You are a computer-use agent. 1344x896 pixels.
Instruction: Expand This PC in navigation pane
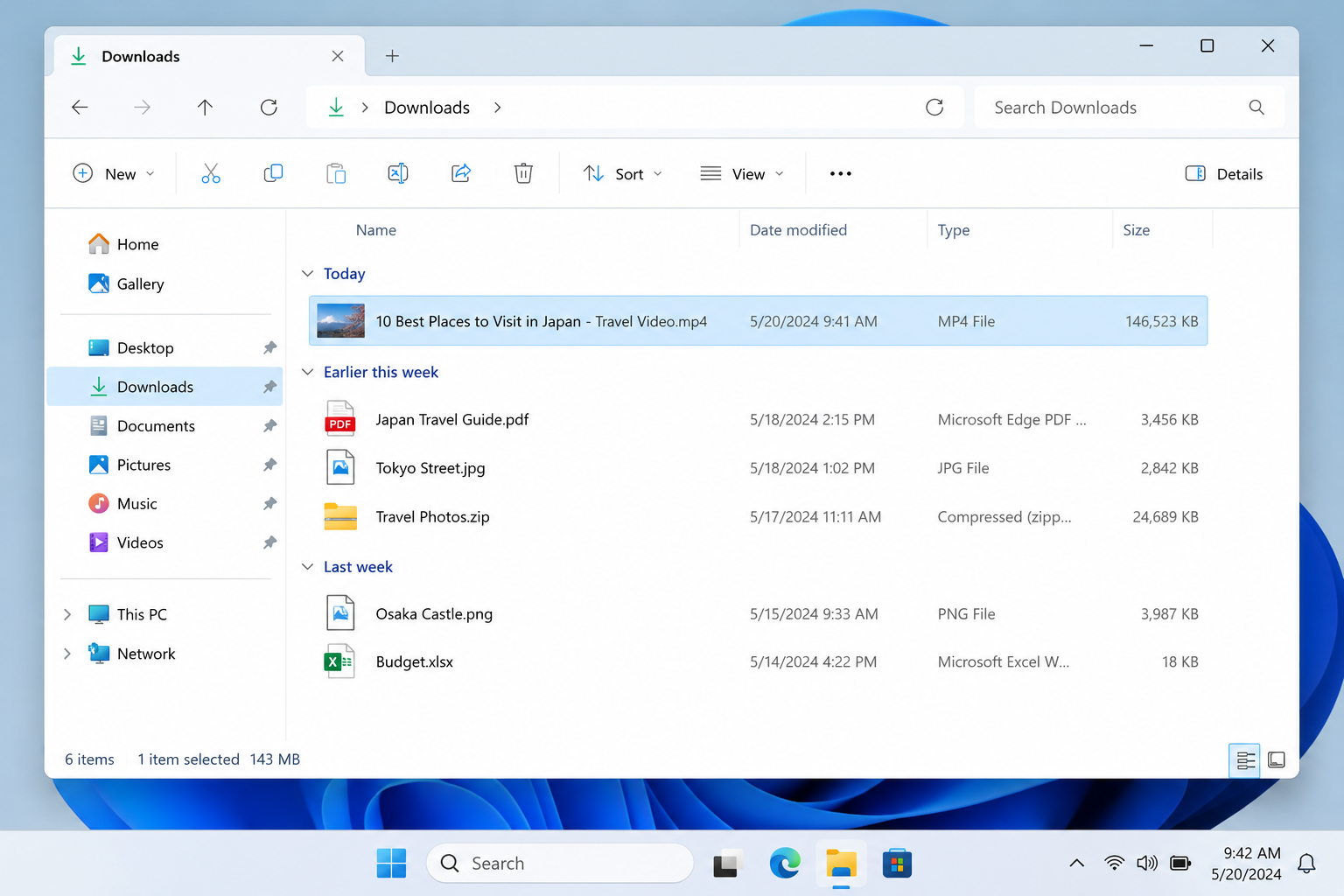click(67, 614)
